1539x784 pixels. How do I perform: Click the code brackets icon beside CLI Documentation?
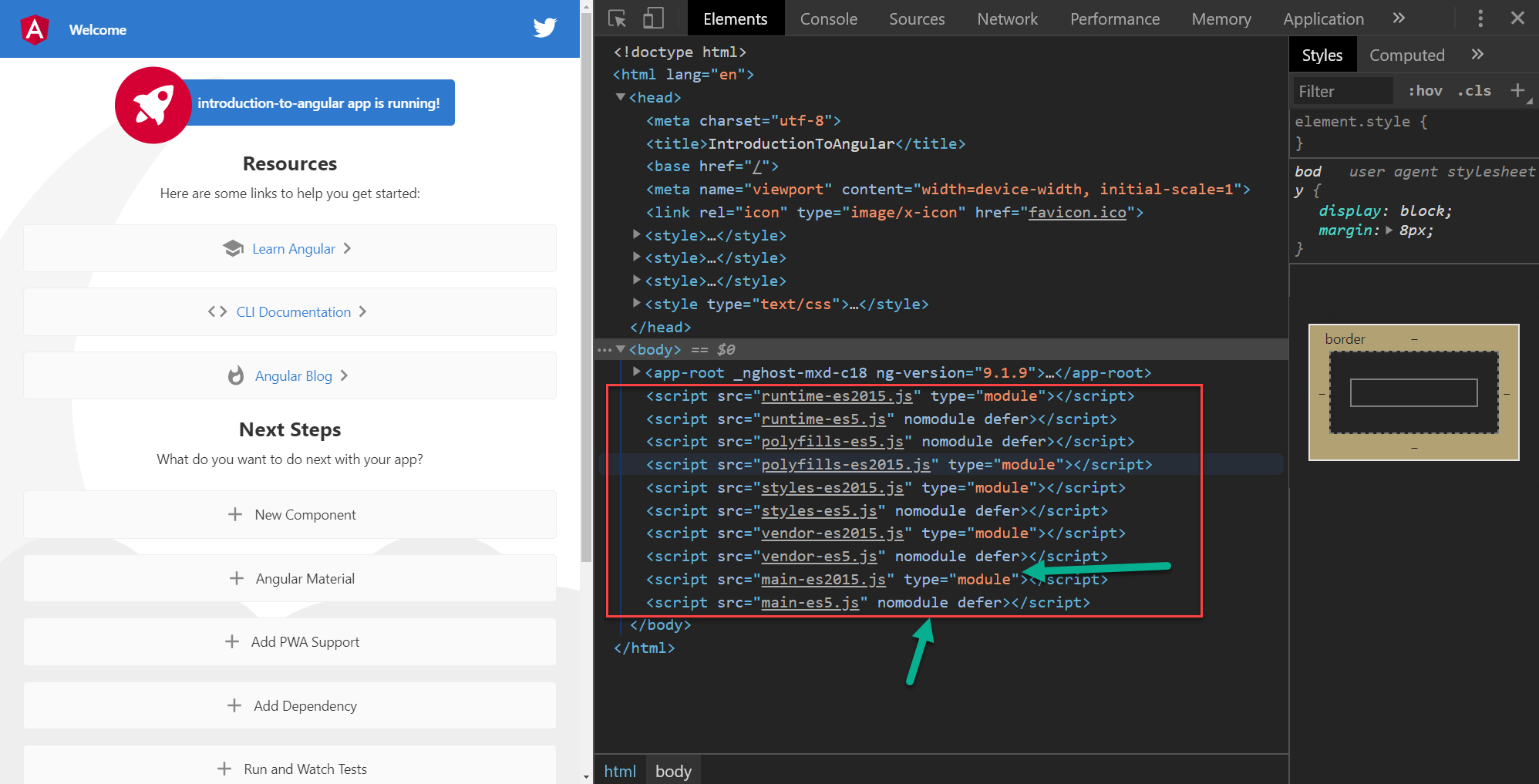[217, 311]
